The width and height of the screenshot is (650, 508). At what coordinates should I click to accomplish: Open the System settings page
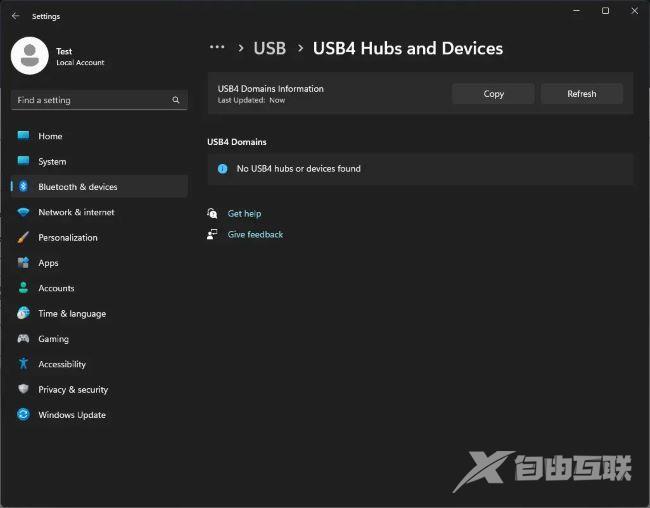click(99, 161)
